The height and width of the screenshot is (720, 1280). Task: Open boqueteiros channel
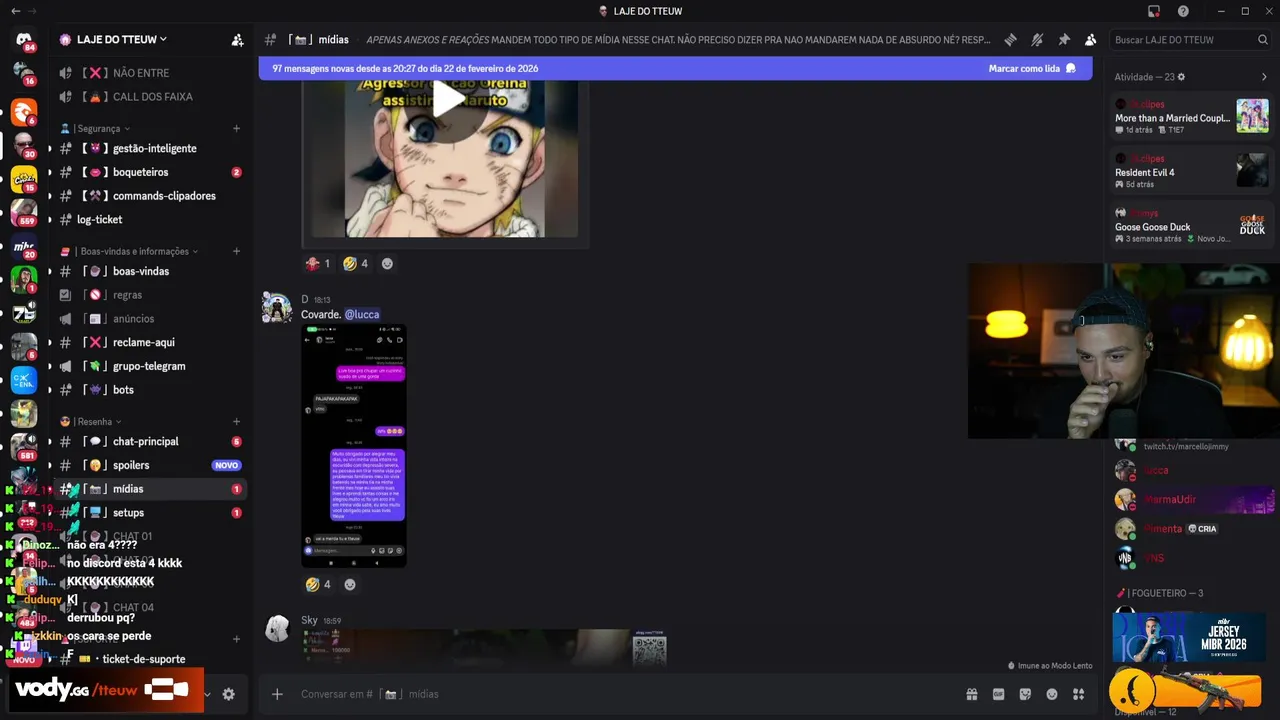pos(150,172)
